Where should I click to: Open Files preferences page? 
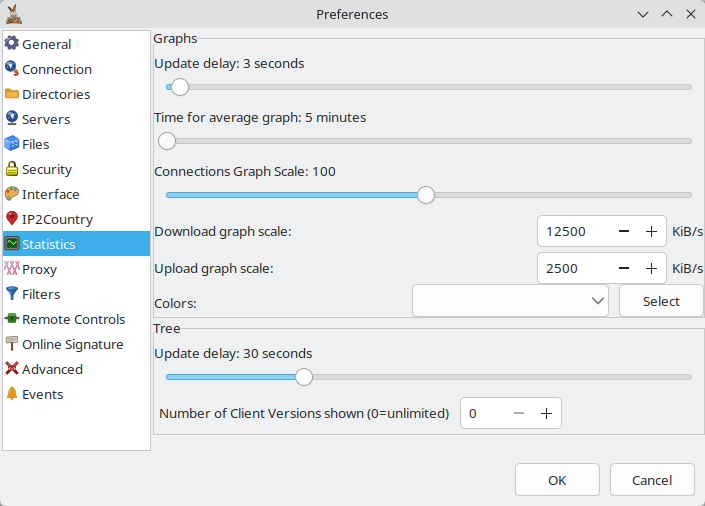point(76,144)
